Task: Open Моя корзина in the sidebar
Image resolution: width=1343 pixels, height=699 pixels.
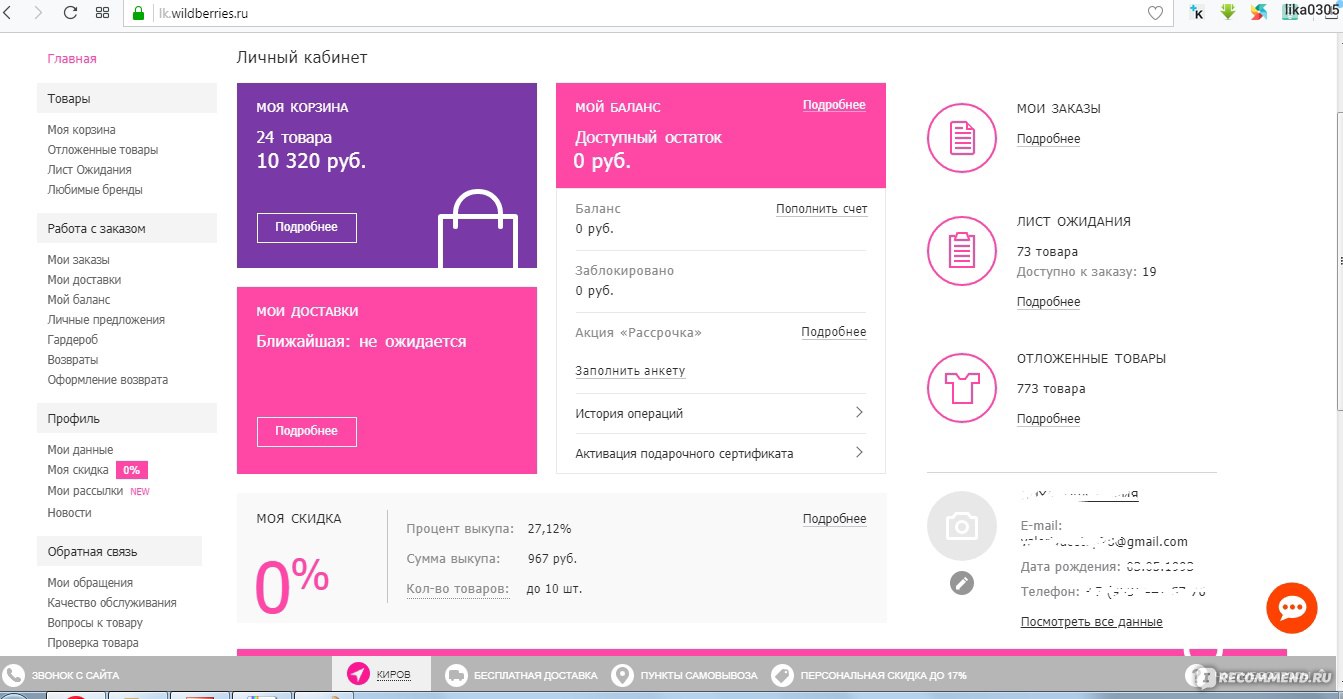Action: coord(81,130)
